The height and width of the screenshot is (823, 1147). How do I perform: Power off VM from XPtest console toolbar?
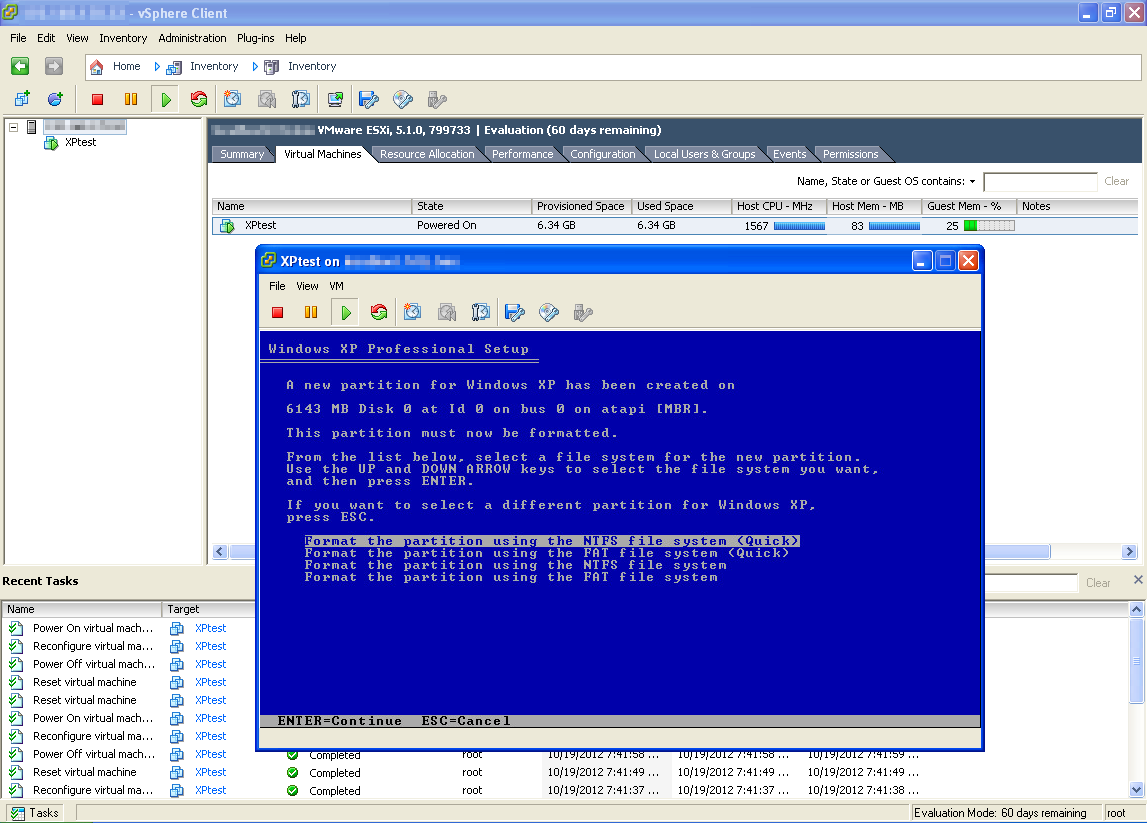point(277,313)
